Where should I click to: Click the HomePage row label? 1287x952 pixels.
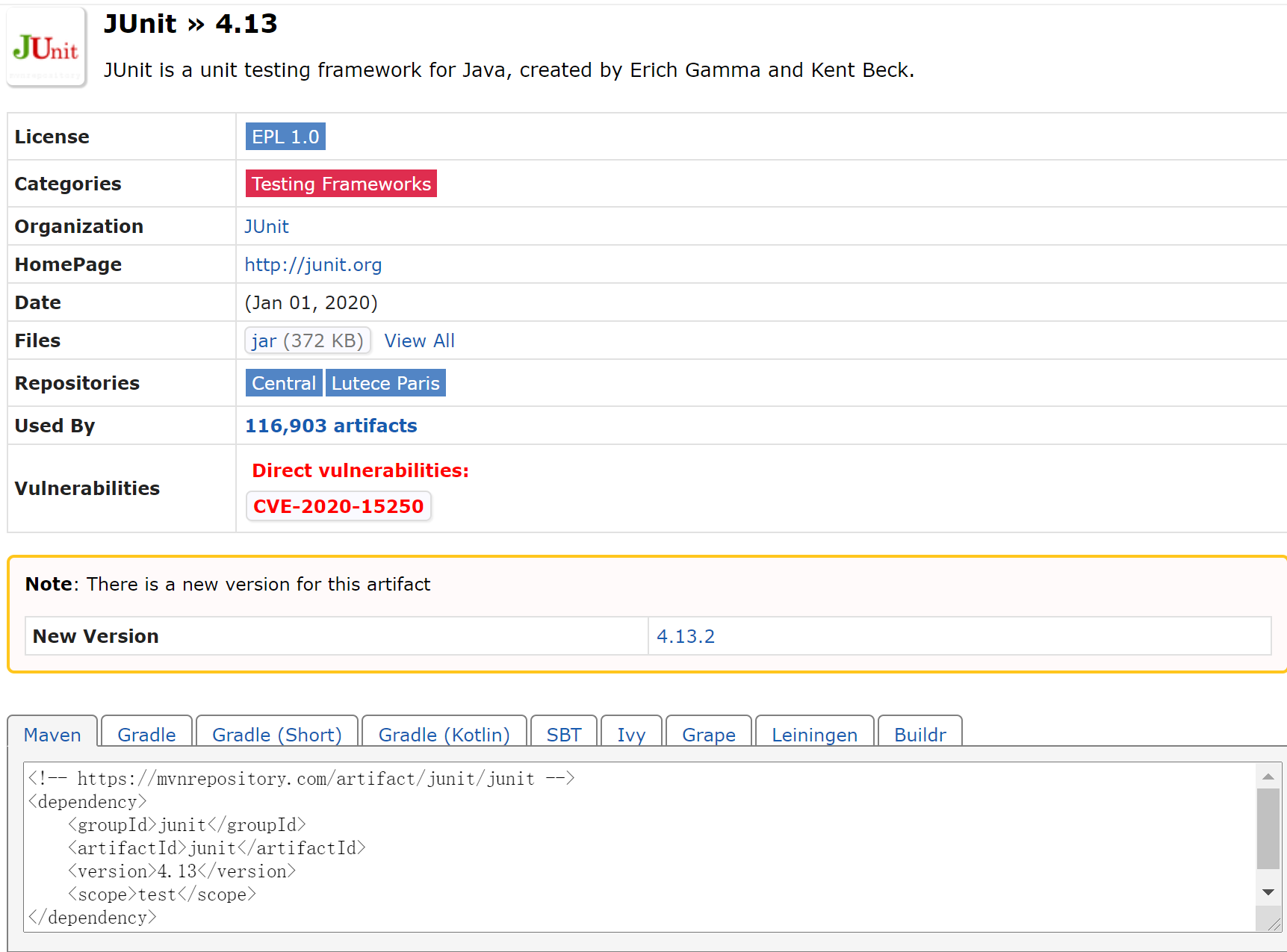coord(68,264)
